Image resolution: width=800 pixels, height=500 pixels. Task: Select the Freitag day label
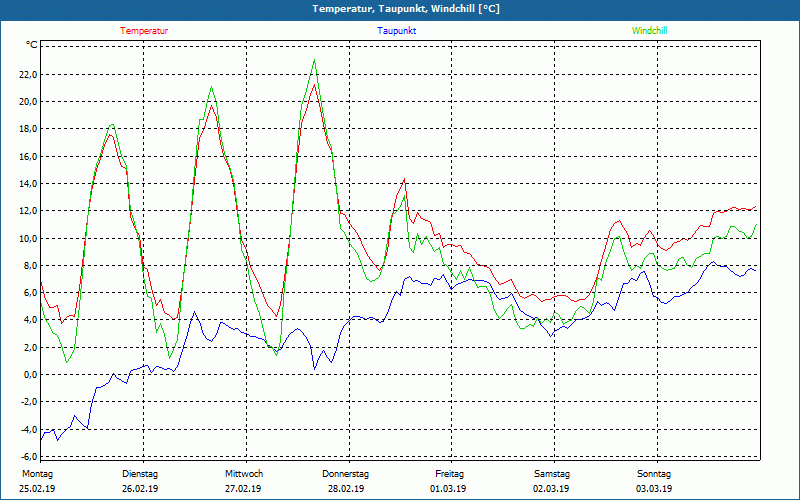pyautogui.click(x=449, y=474)
